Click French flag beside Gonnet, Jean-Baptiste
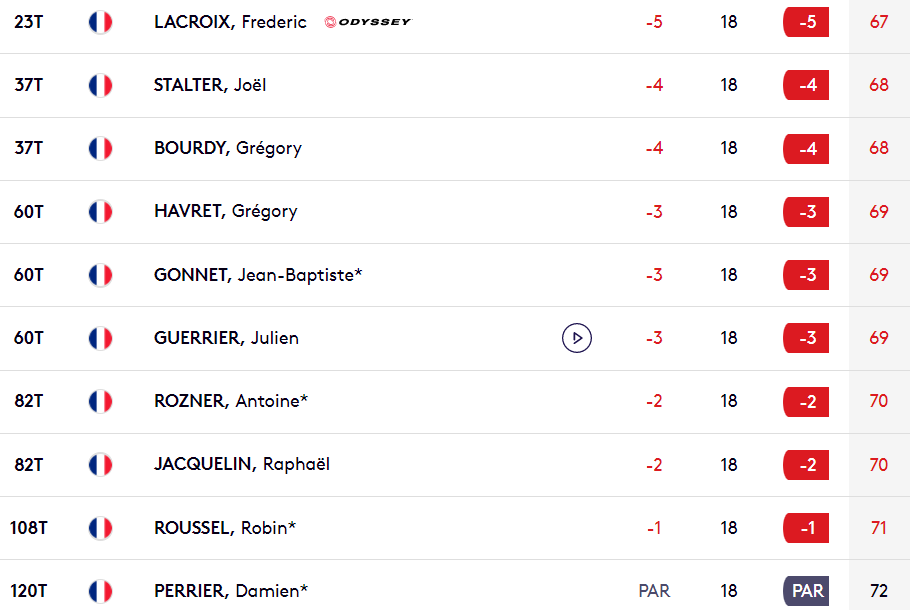The height and width of the screenshot is (610, 910). (100, 275)
